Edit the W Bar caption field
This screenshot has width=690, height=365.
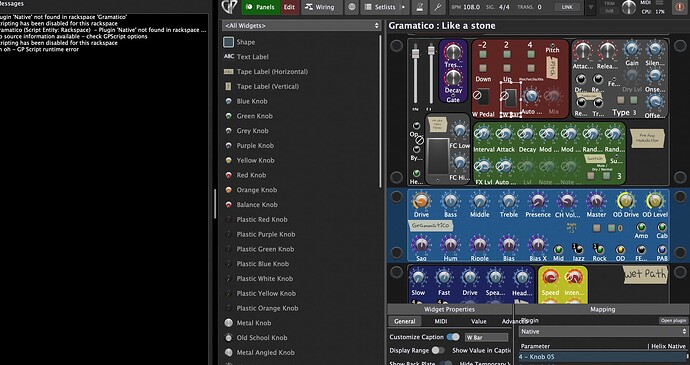(x=487, y=337)
